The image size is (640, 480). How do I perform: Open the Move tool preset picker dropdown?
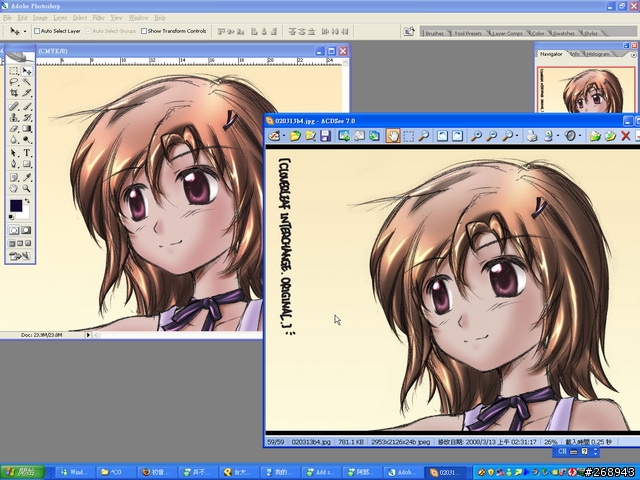click(25, 31)
